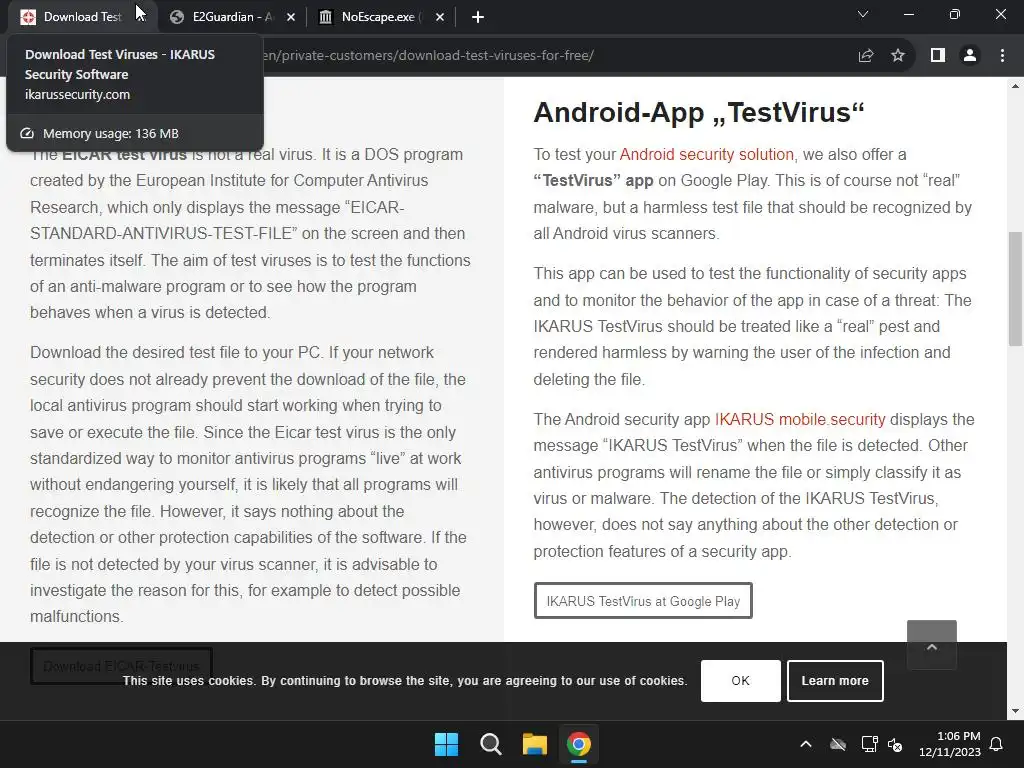Click the scrollbar up arrow
The height and width of the screenshot is (768, 1024).
coord(1015,86)
